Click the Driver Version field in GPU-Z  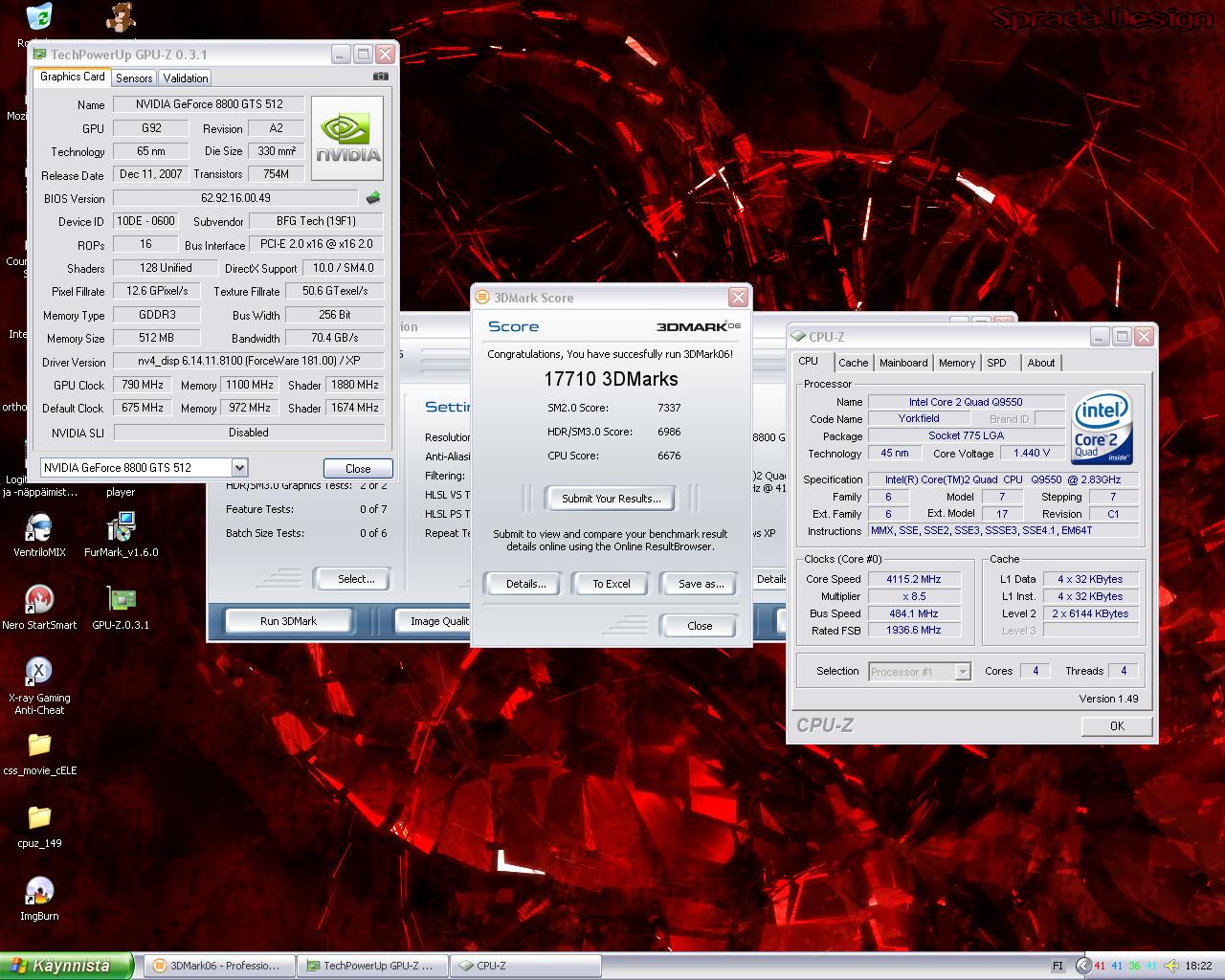(249, 362)
